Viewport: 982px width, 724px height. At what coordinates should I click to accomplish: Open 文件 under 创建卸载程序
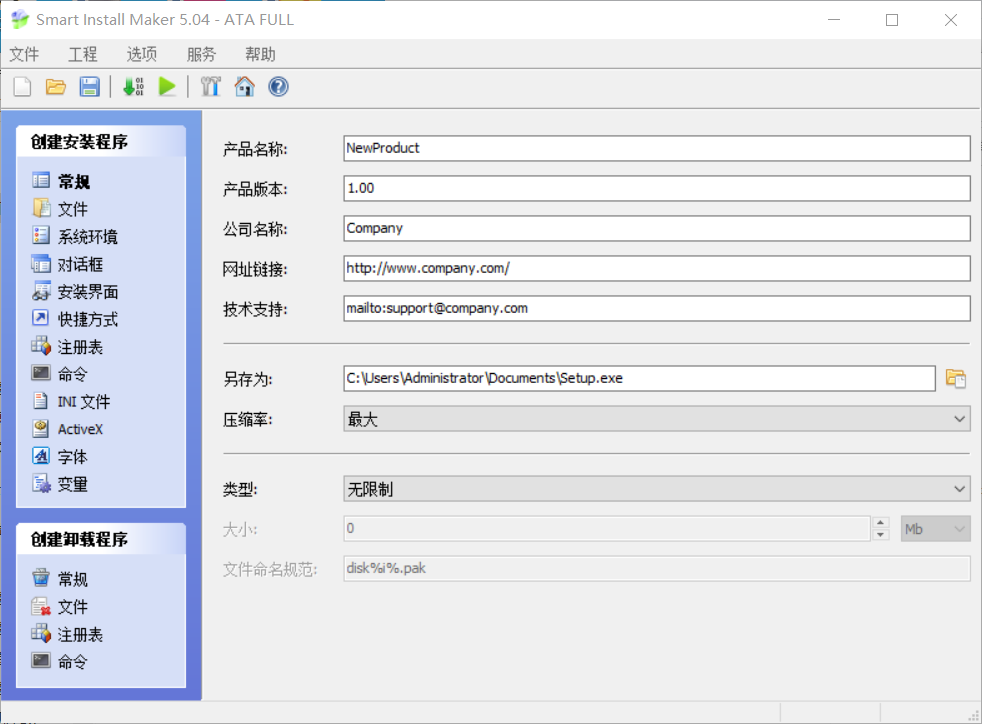pos(59,606)
